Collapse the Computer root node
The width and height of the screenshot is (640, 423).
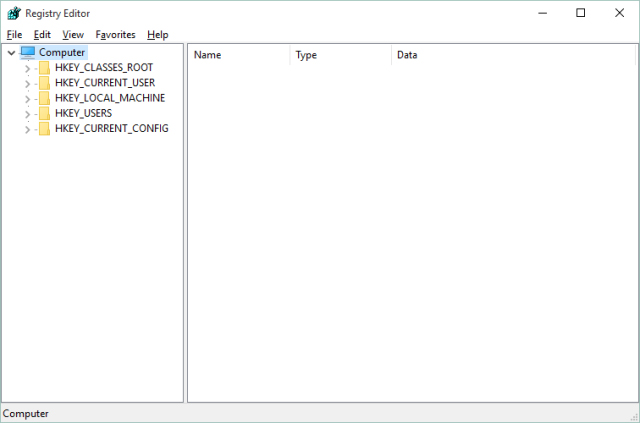(x=11, y=53)
